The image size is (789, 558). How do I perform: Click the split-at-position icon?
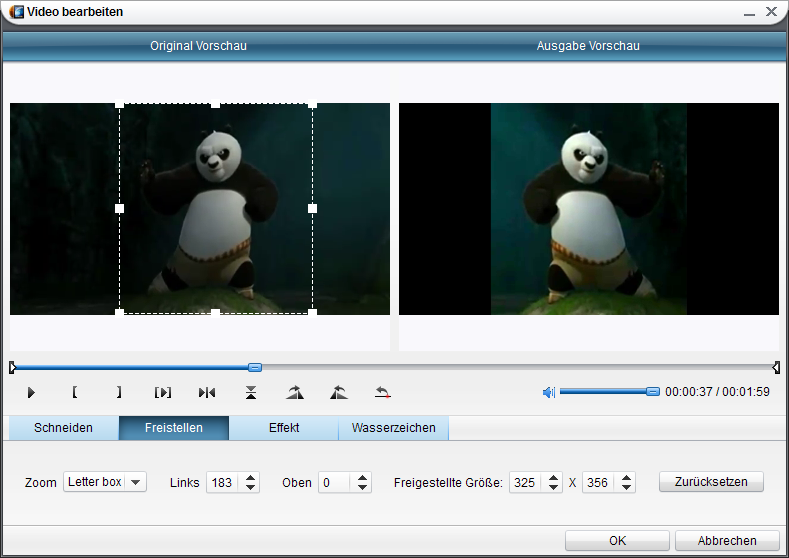click(207, 392)
